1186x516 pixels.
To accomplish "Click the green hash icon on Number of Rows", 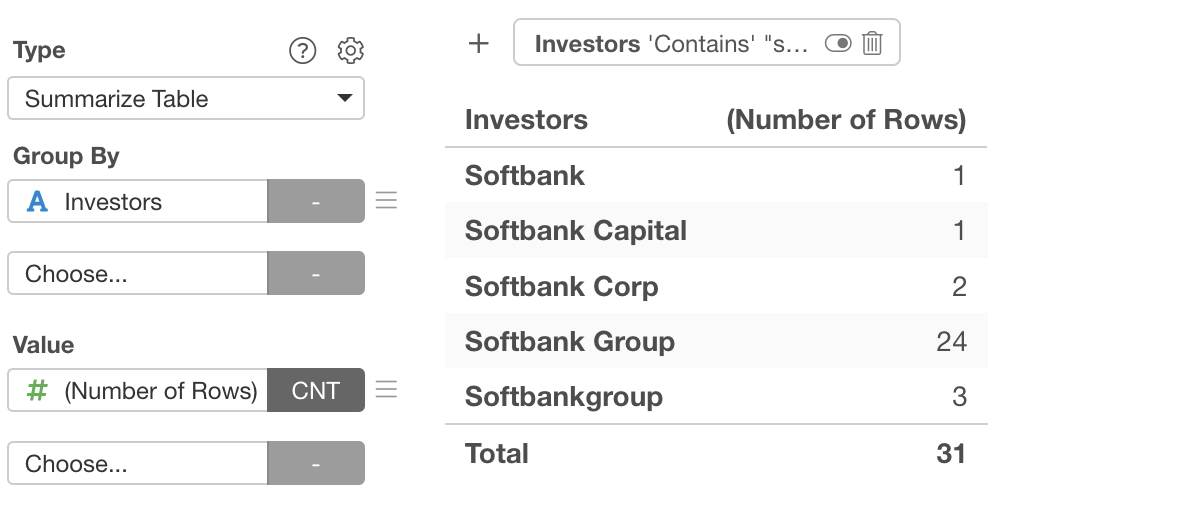I will [37, 390].
